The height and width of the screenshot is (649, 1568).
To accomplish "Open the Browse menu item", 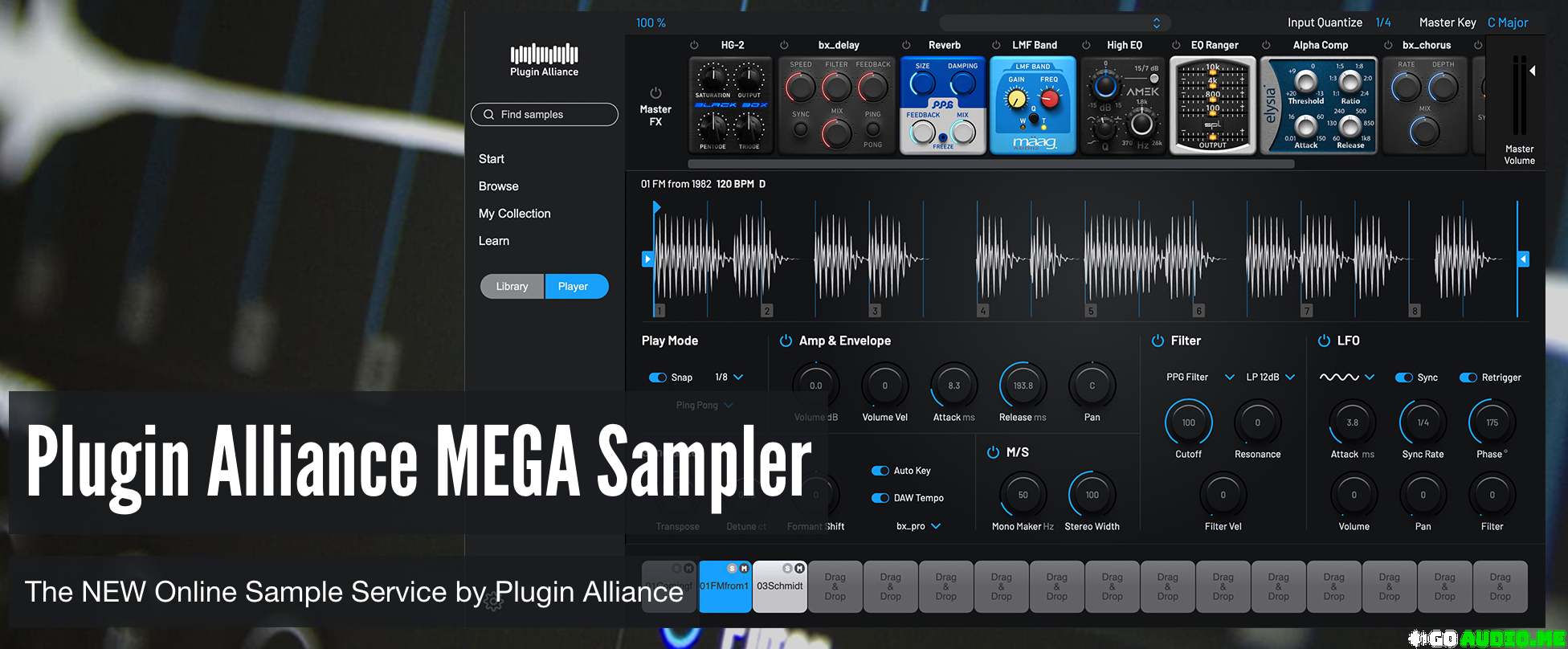I will (x=499, y=186).
